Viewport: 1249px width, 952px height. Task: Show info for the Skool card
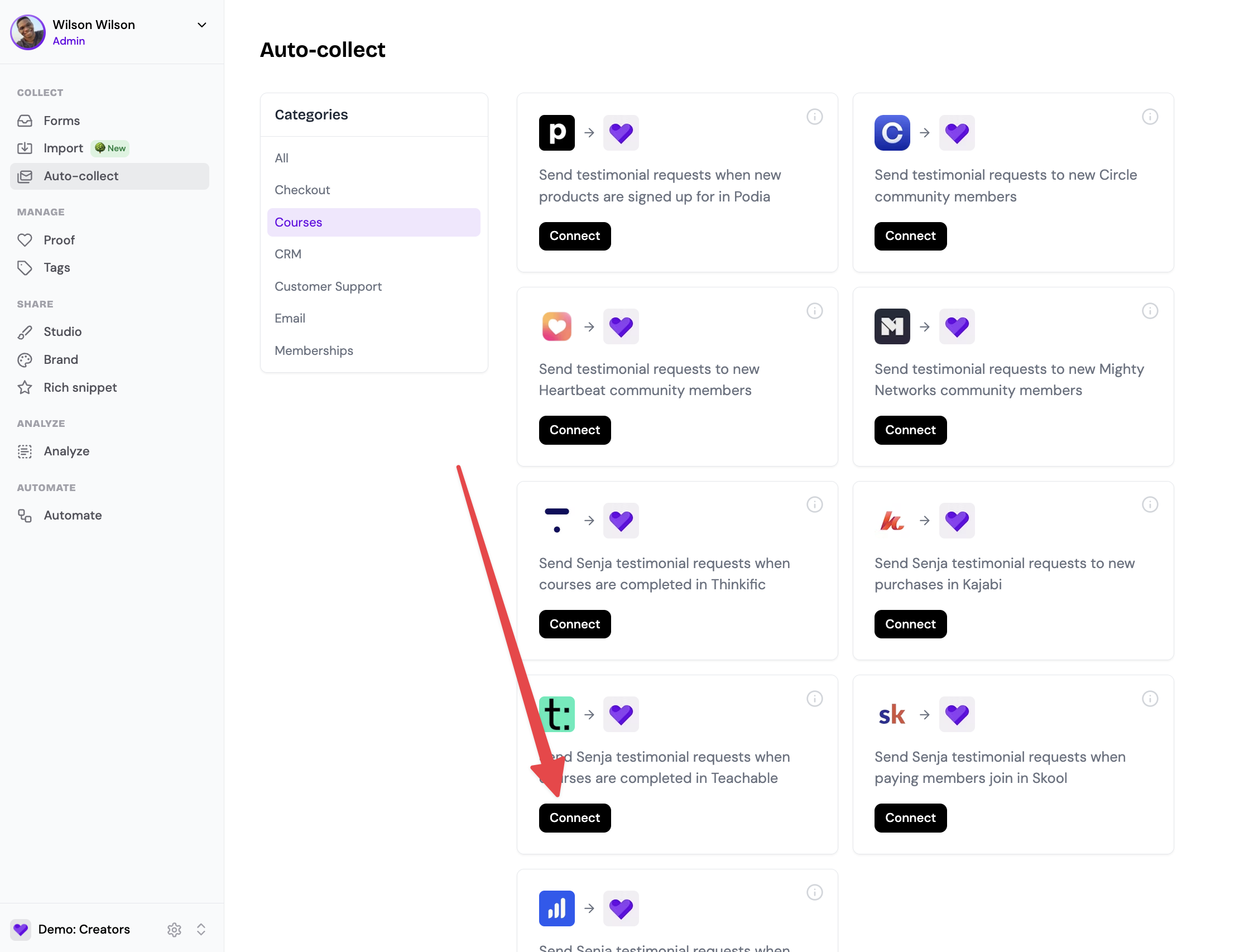[x=1150, y=699]
